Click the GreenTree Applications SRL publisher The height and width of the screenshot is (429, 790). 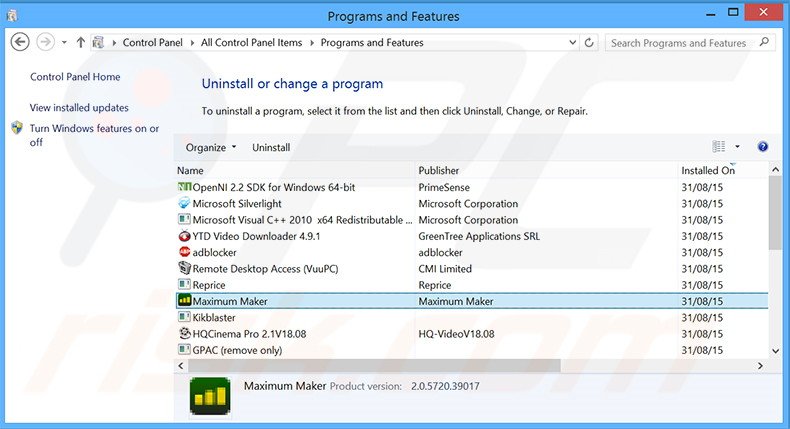click(x=479, y=236)
